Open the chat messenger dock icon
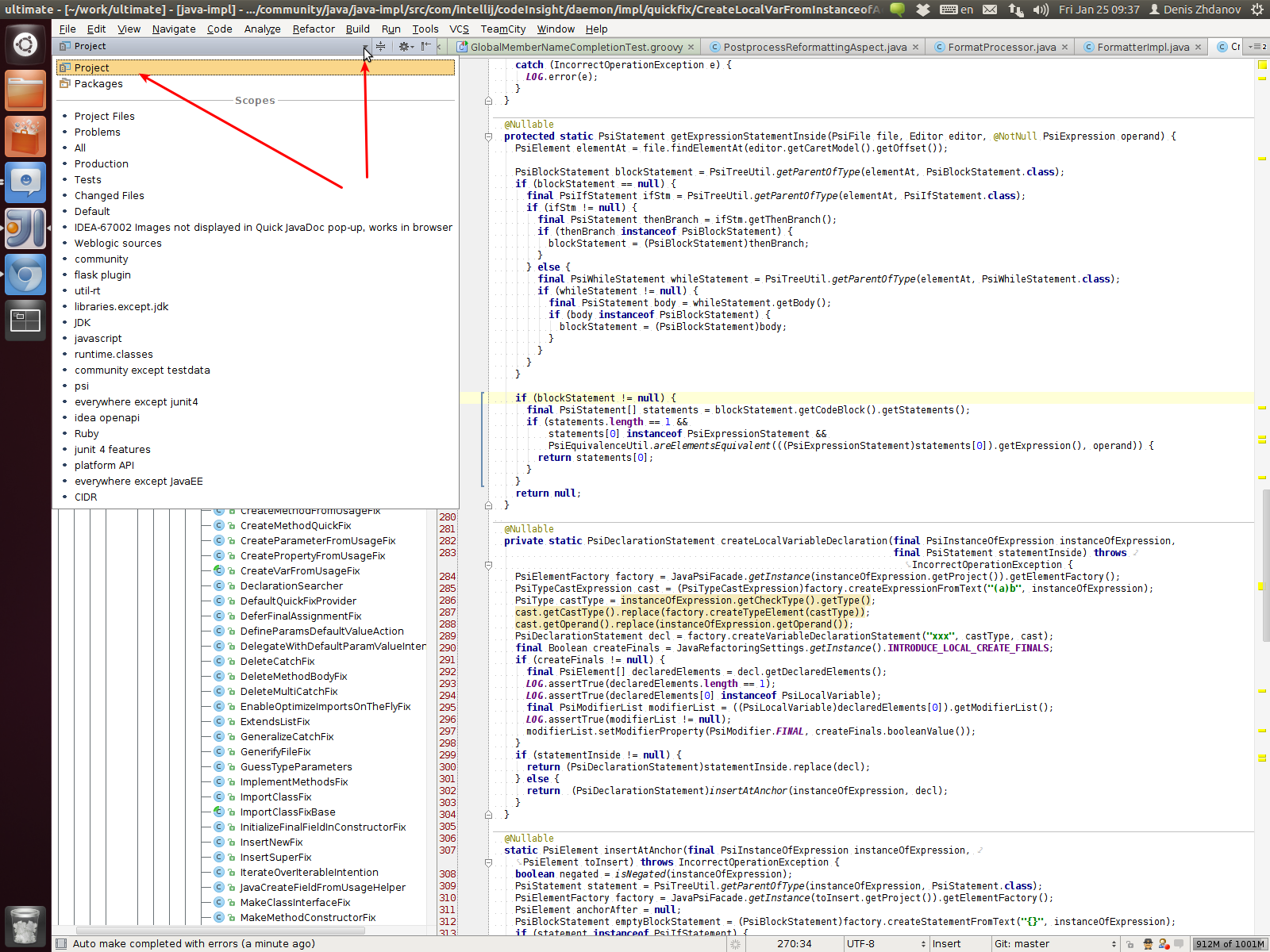This screenshot has height=952, width=1270. point(25,182)
